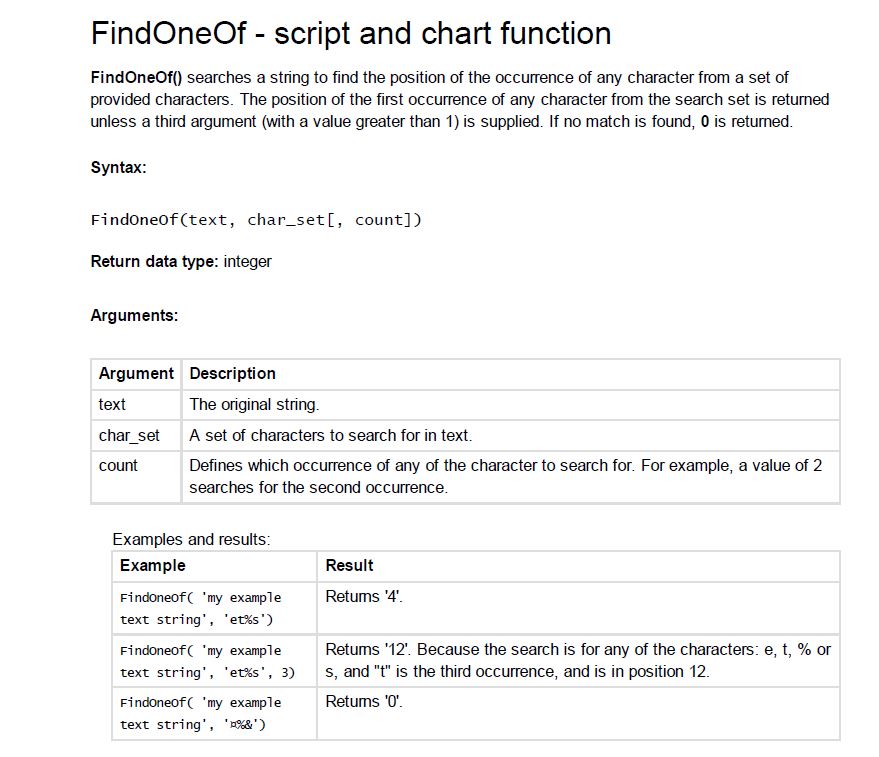This screenshot has height=757, width=879.
Task: Click the Result column header
Action: 349,565
